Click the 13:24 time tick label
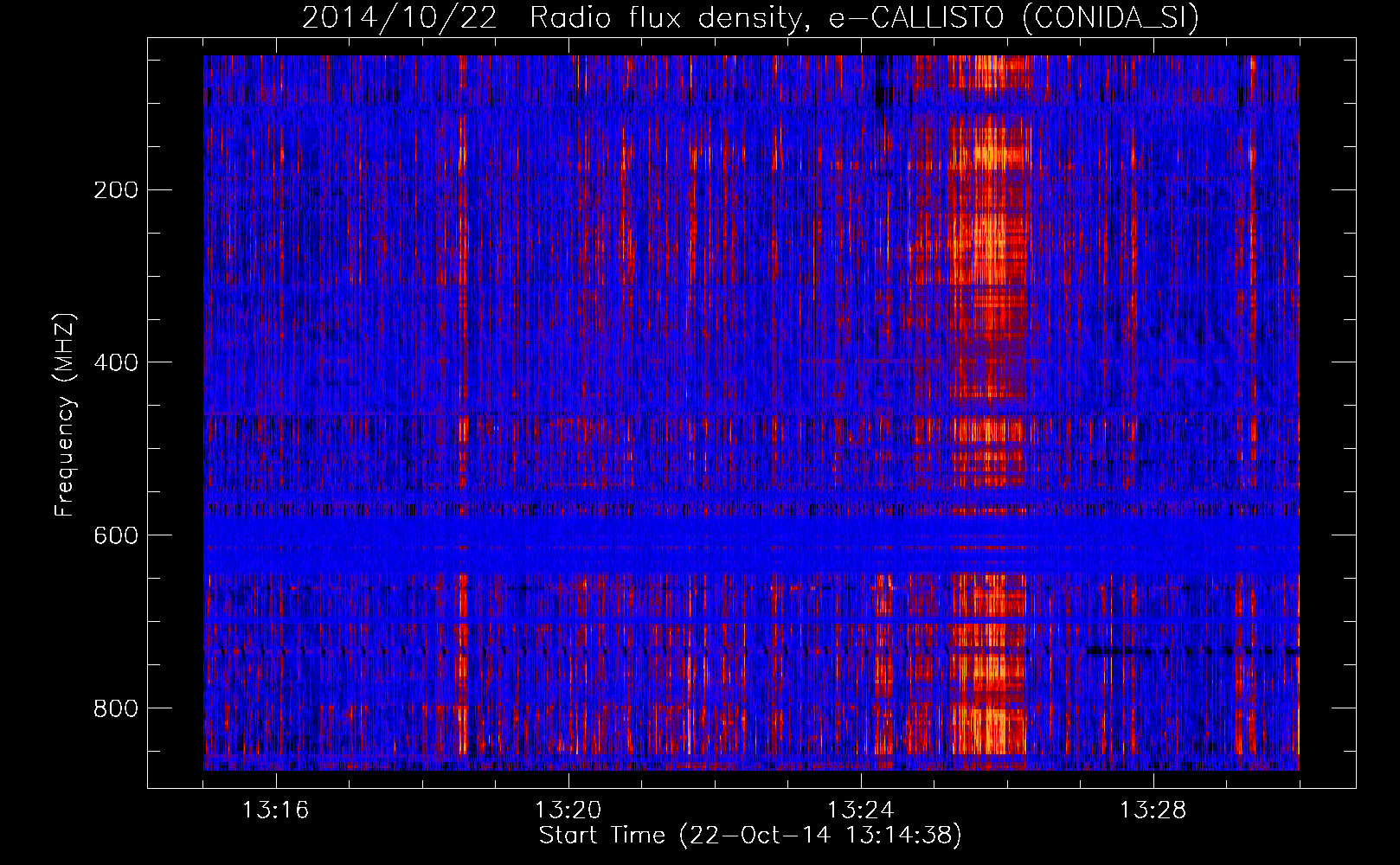The height and width of the screenshot is (865, 1400). pos(861,811)
